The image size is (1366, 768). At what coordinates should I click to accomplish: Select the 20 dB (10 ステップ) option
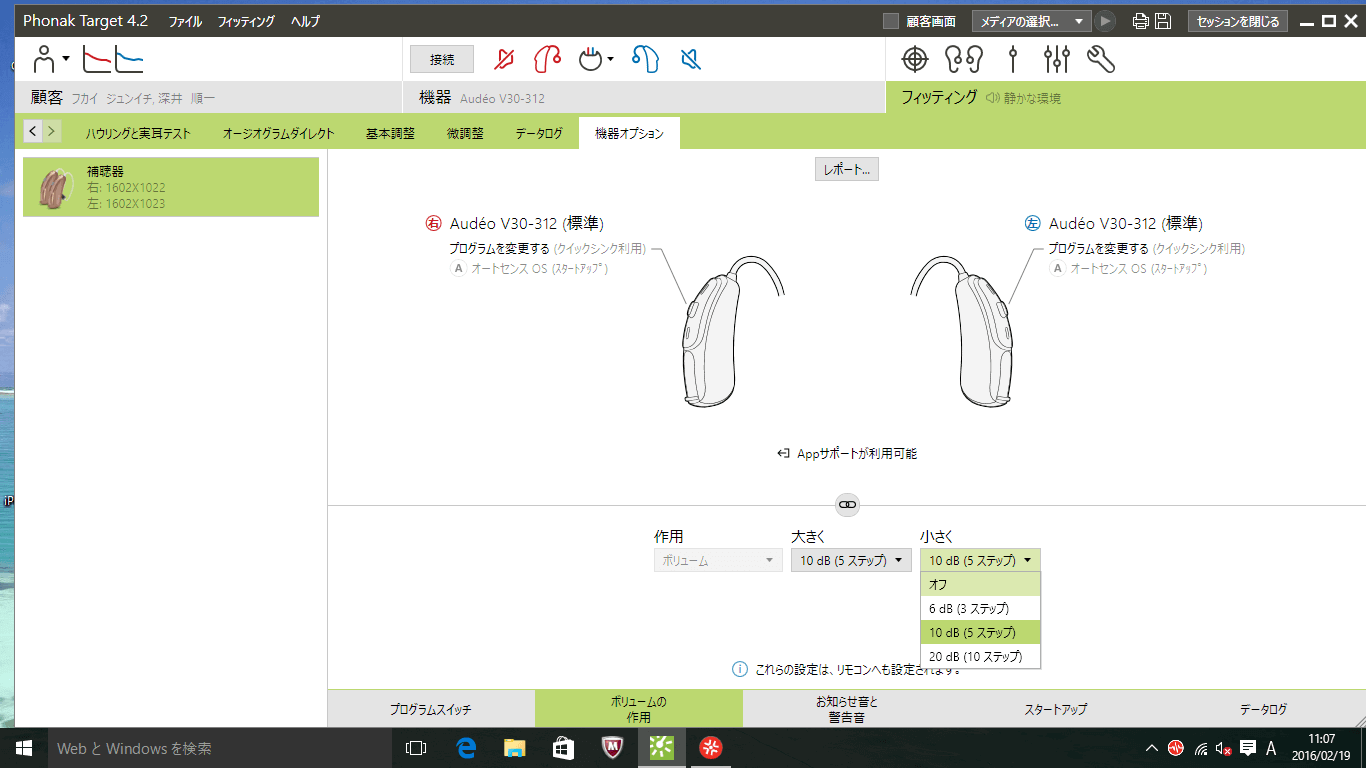coord(980,657)
